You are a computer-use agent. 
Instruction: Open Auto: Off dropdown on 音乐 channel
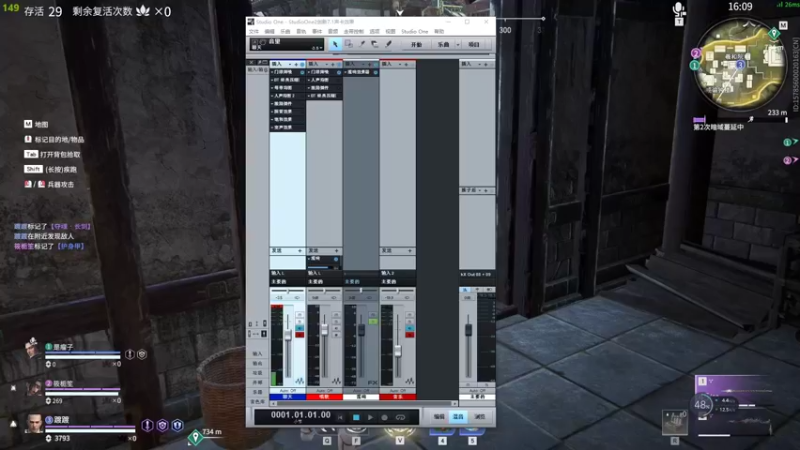[398, 390]
